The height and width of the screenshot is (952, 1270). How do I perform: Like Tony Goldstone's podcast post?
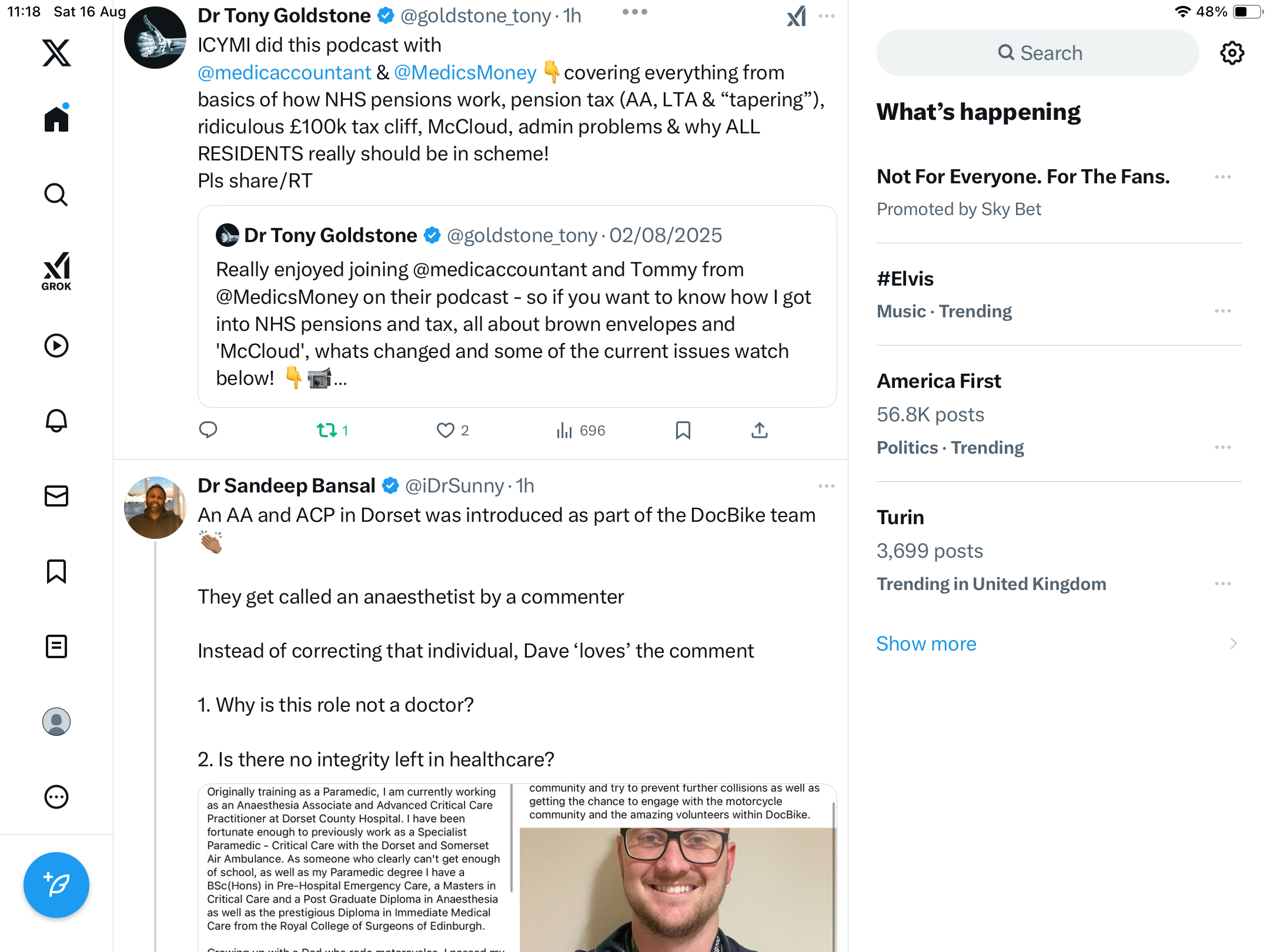coord(446,430)
